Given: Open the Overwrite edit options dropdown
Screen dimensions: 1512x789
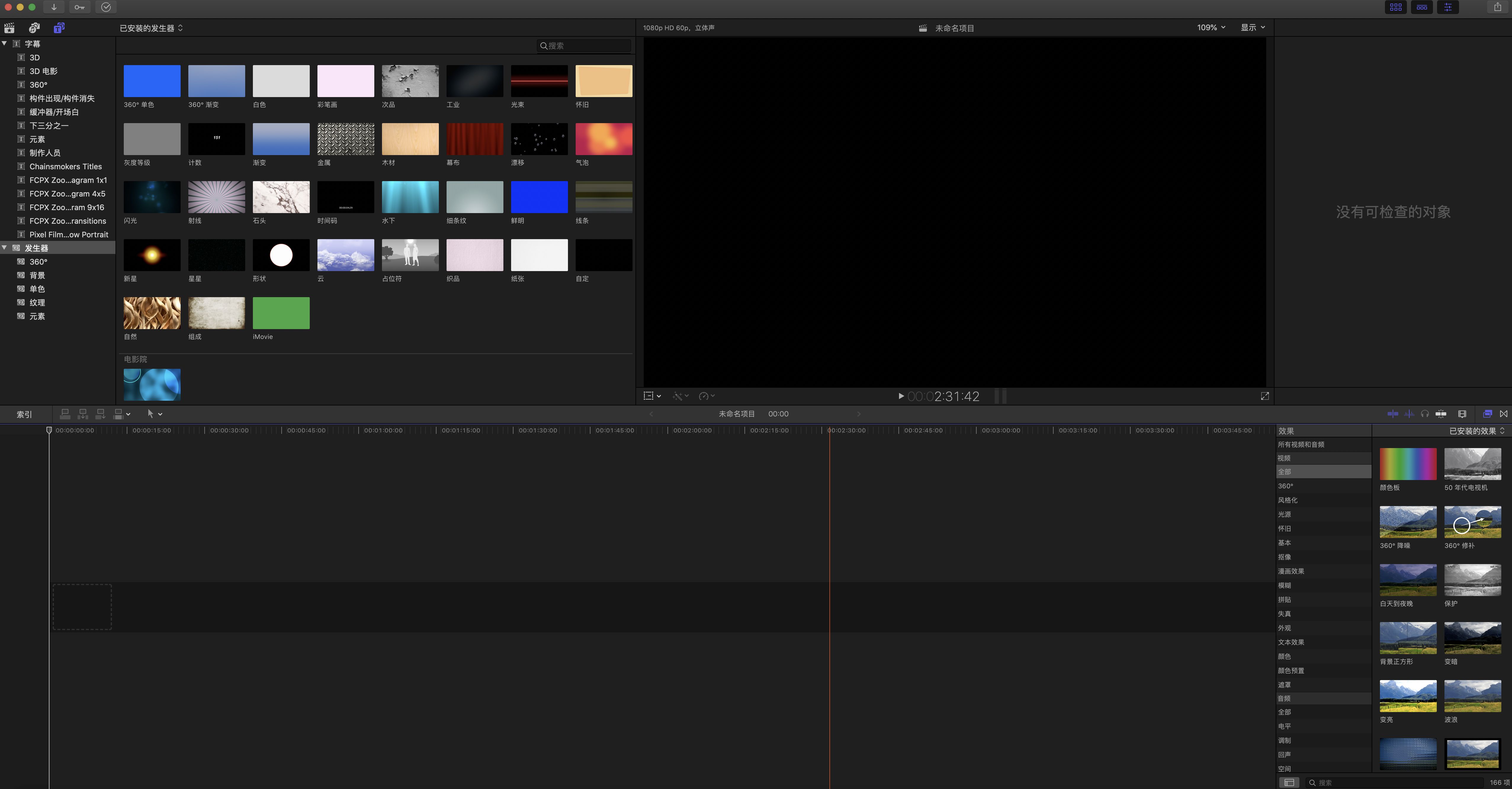Looking at the screenshot, I should [121, 414].
